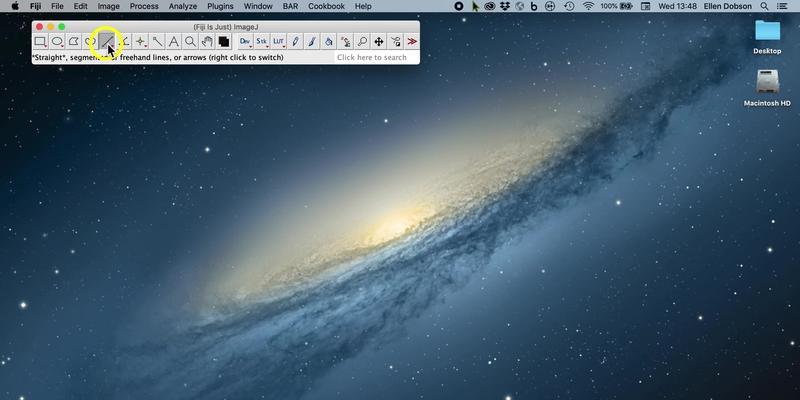This screenshot has height=400, width=800.
Task: Click the Command Finder magnifier icon in toolbar
Action: [x=362, y=41]
